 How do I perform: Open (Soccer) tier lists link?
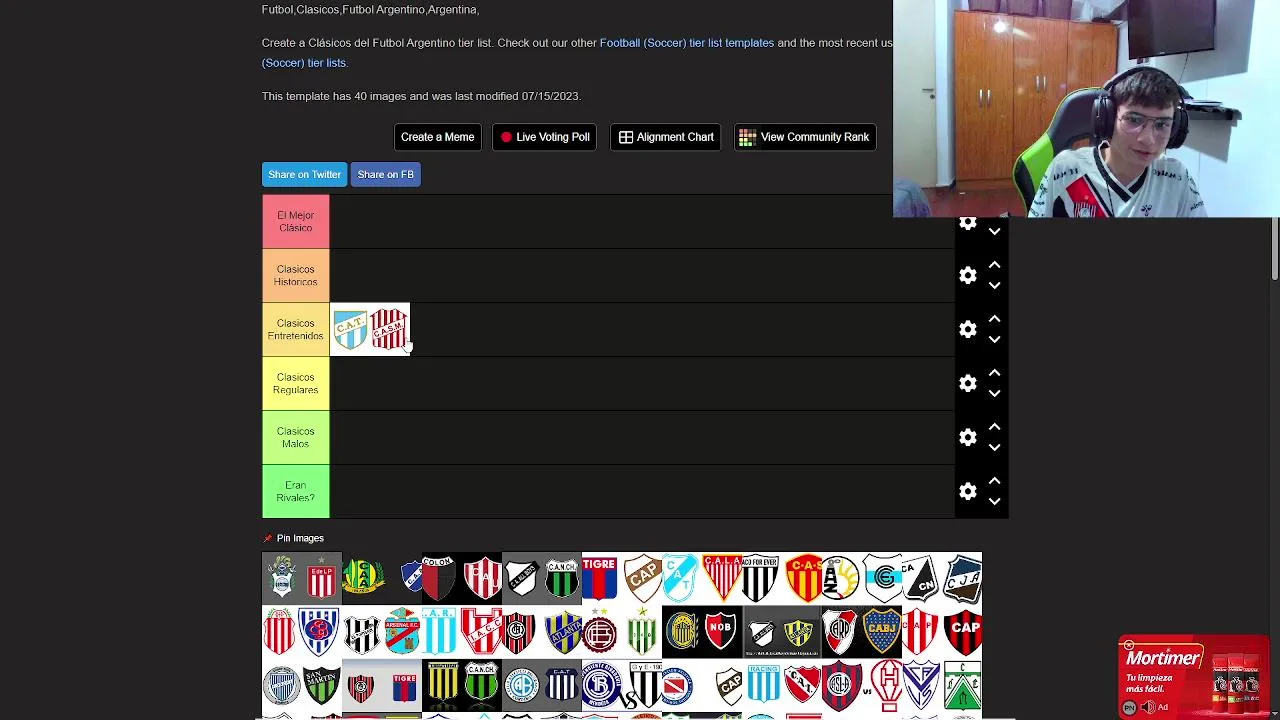[304, 63]
